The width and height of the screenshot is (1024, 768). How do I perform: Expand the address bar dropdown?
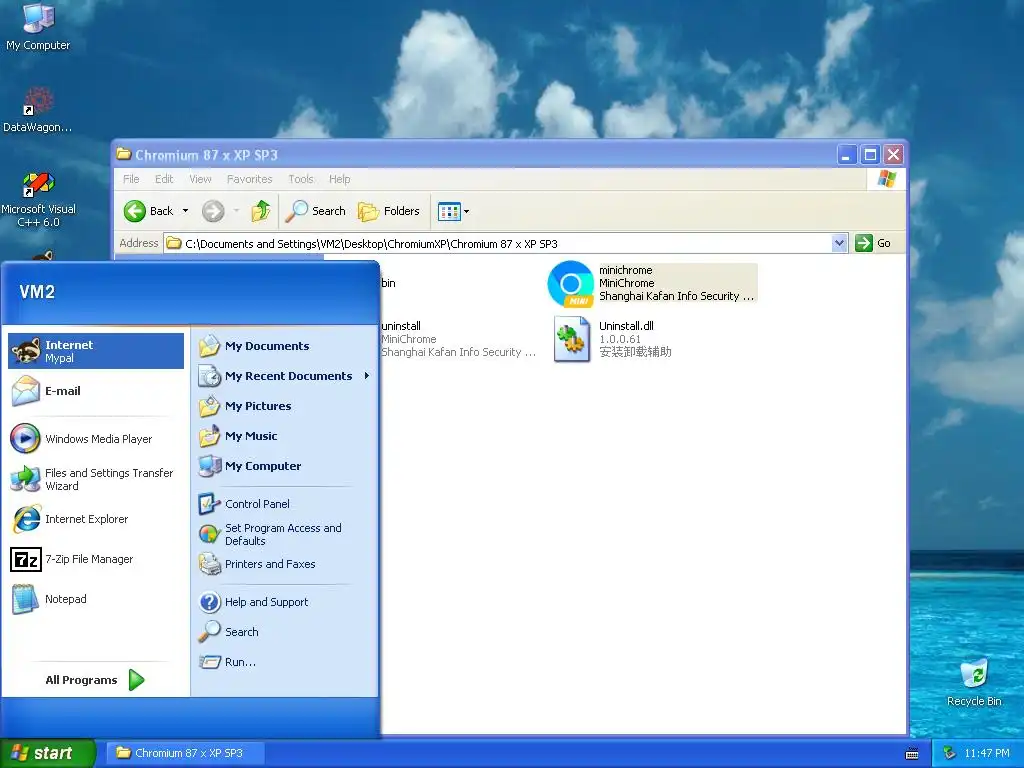[x=839, y=244]
